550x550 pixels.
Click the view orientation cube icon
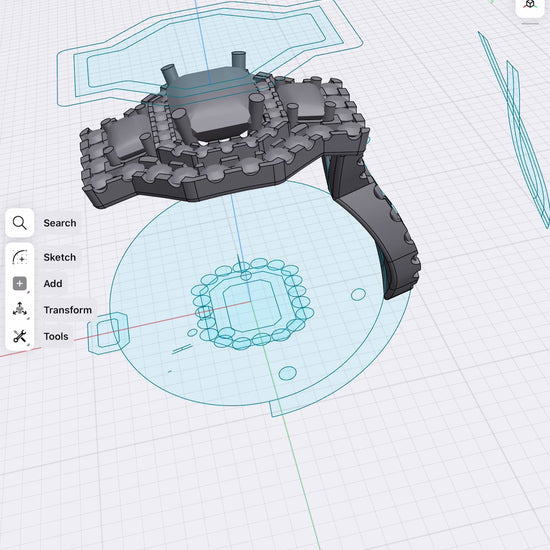(530, 5)
